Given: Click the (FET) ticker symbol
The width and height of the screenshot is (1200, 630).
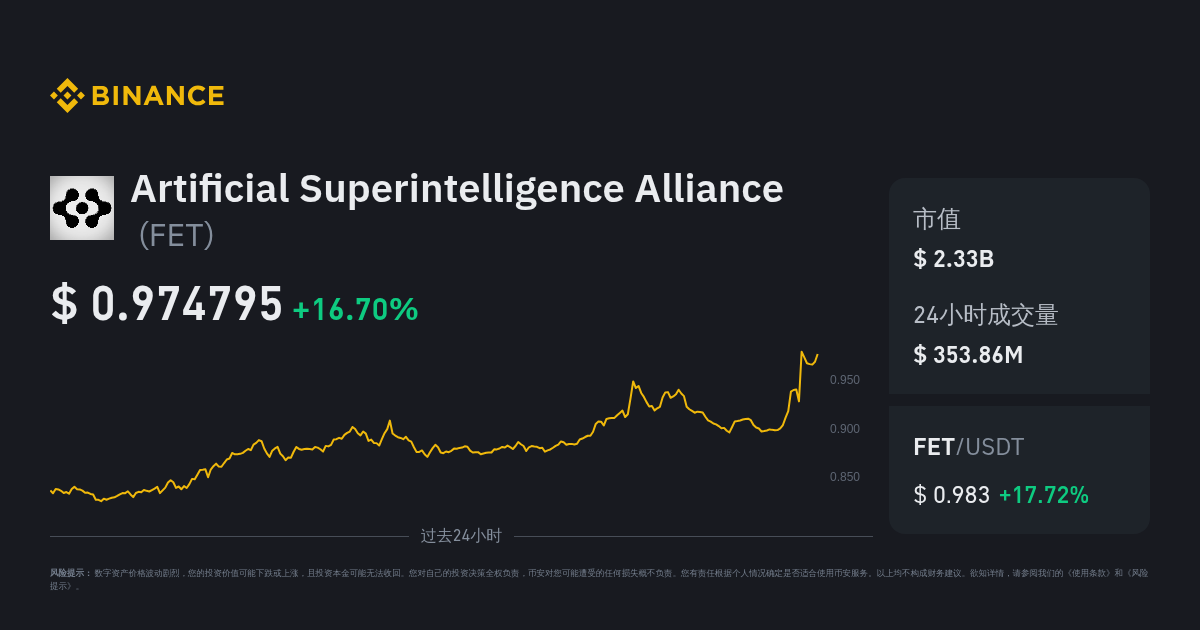Looking at the screenshot, I should [x=176, y=234].
